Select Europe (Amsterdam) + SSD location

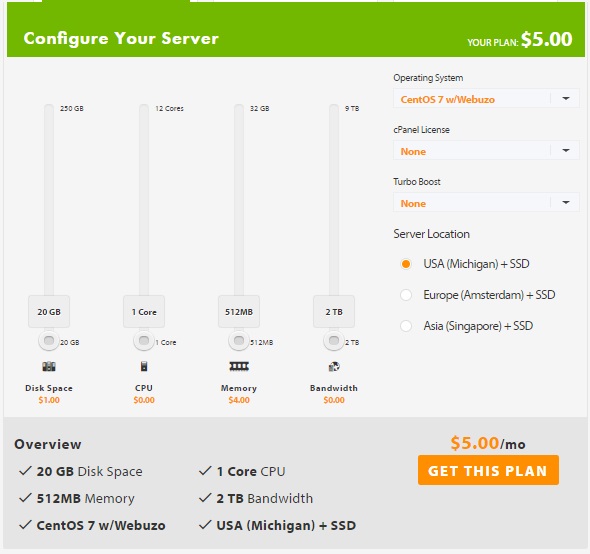coord(406,295)
